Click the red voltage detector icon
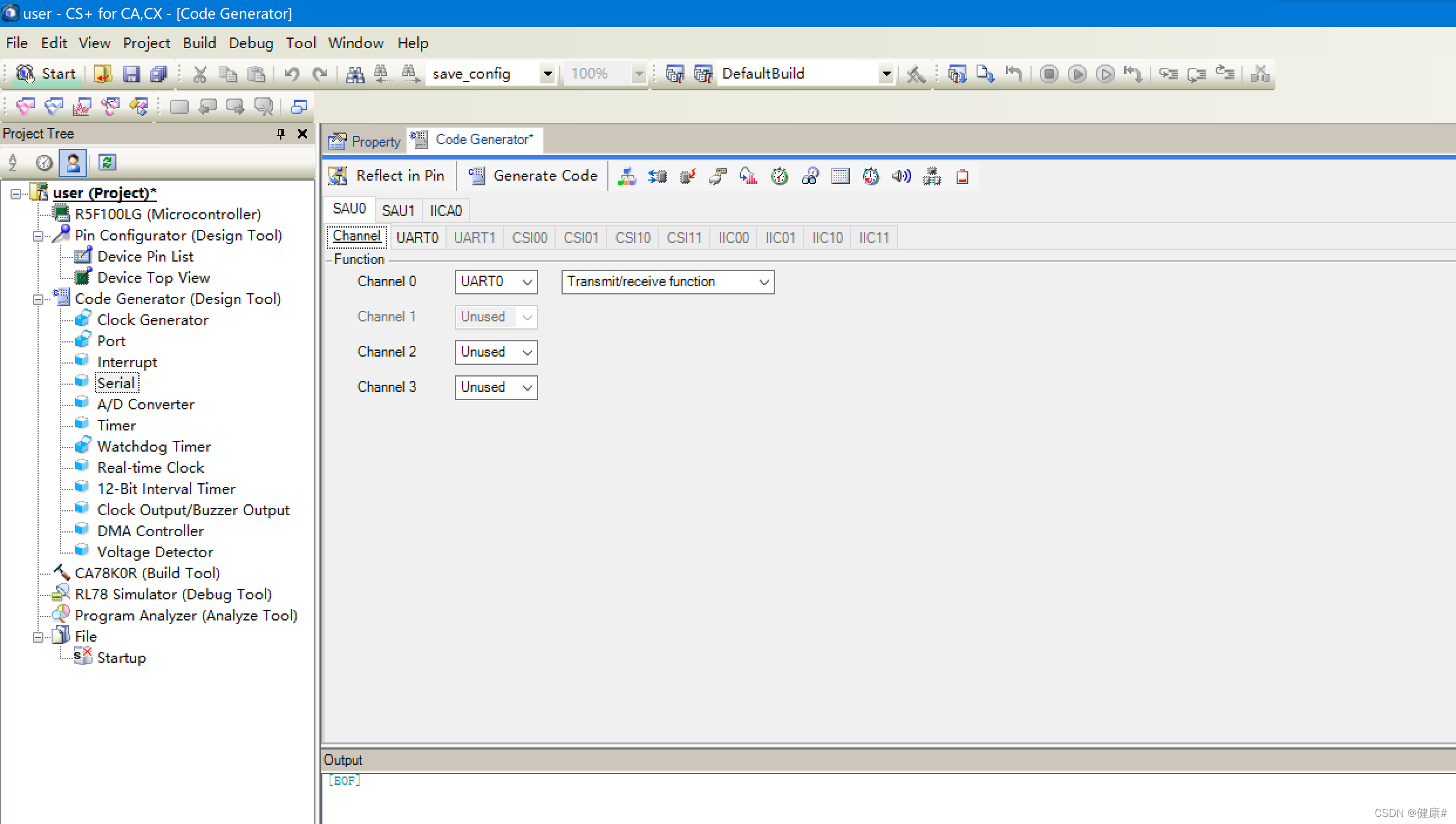 [962, 176]
